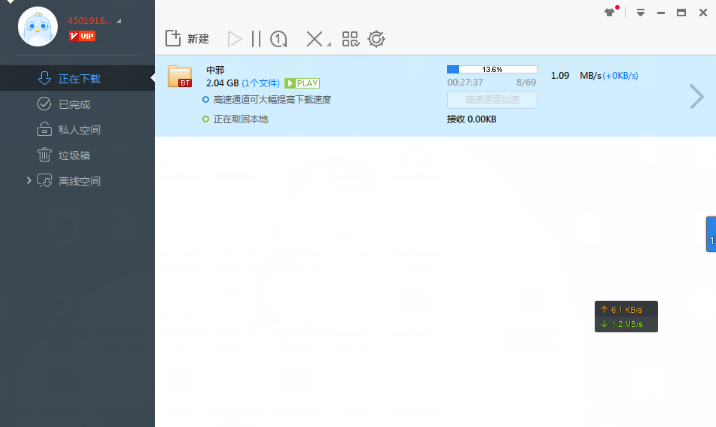Delete the task with the X icon
The width and height of the screenshot is (716, 427).
(314, 39)
